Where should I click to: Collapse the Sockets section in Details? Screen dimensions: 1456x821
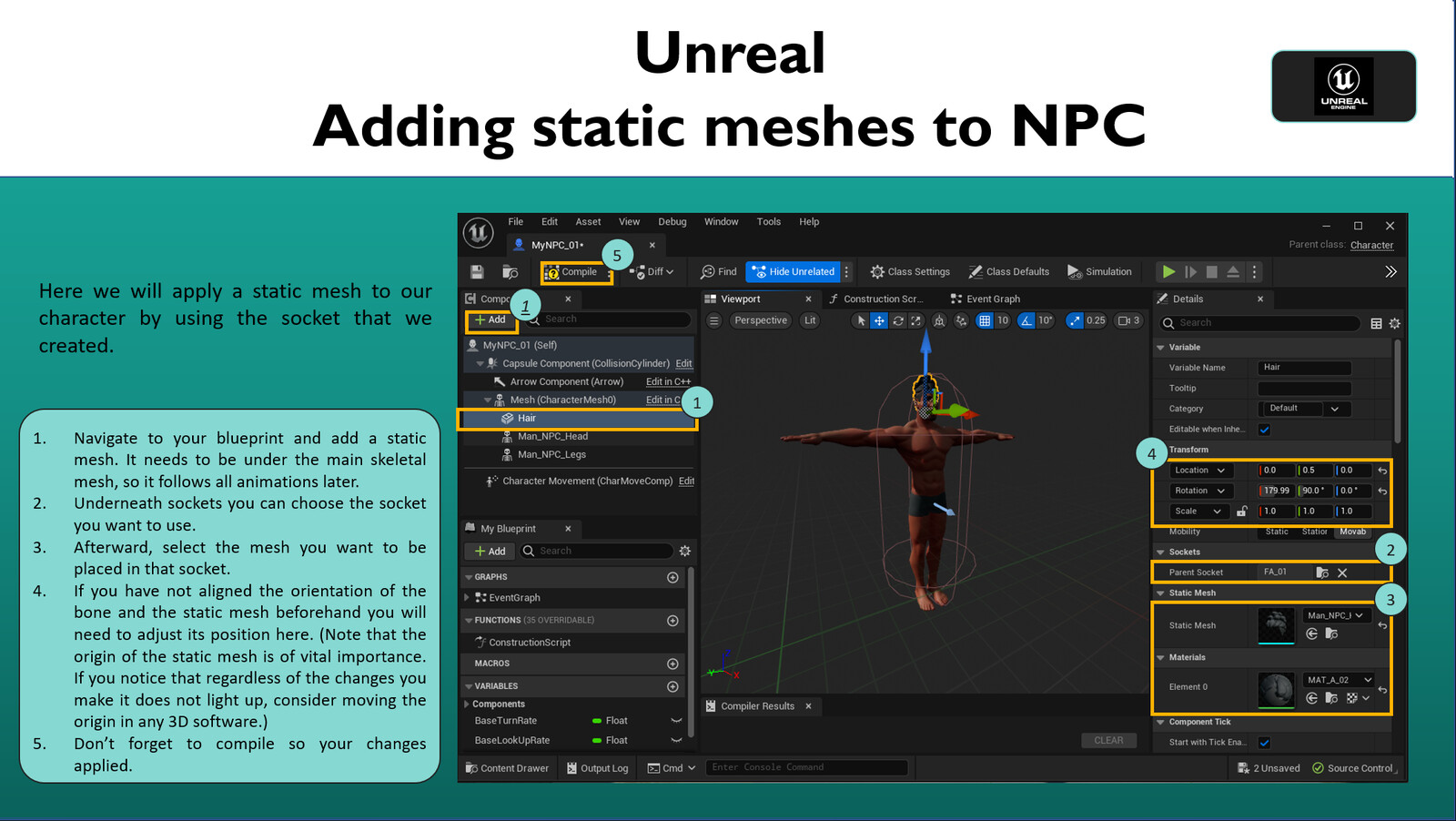pyautogui.click(x=1161, y=552)
